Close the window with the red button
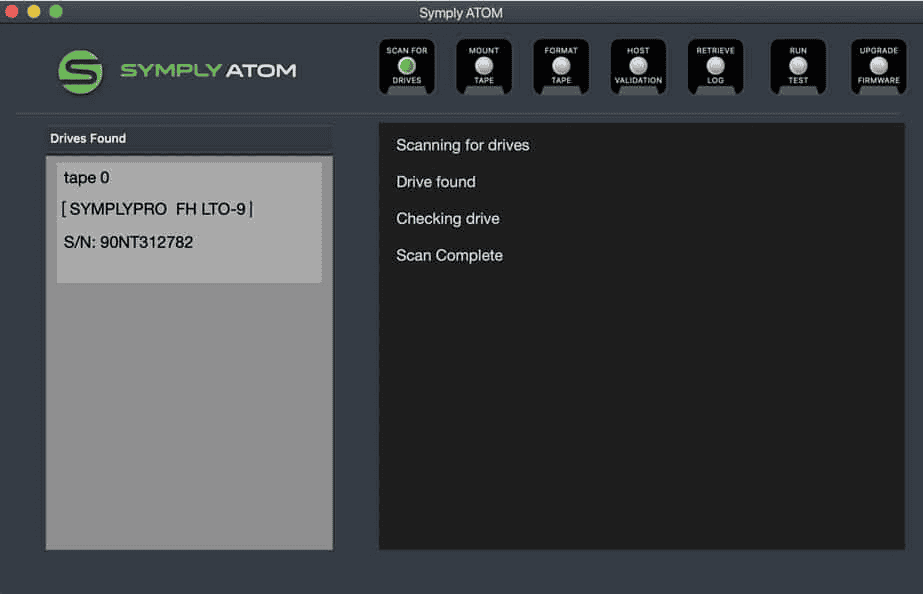This screenshot has height=594, width=923. click(12, 12)
